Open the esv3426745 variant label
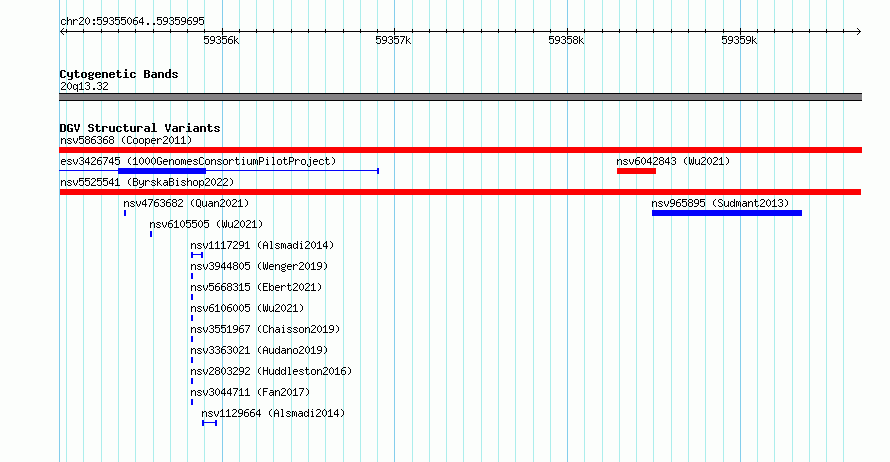Viewport: 890px width, 462px height. [x=198, y=161]
